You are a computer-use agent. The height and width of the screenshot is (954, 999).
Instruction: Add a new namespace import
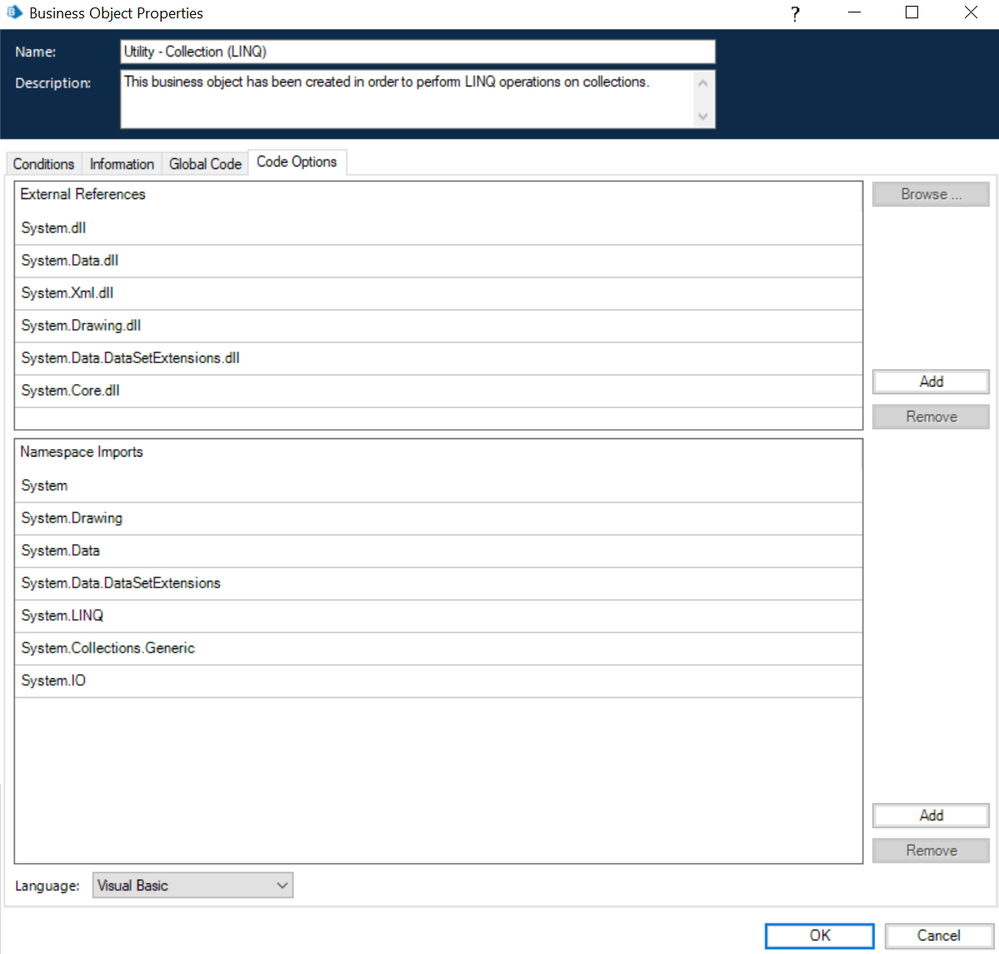coord(930,816)
